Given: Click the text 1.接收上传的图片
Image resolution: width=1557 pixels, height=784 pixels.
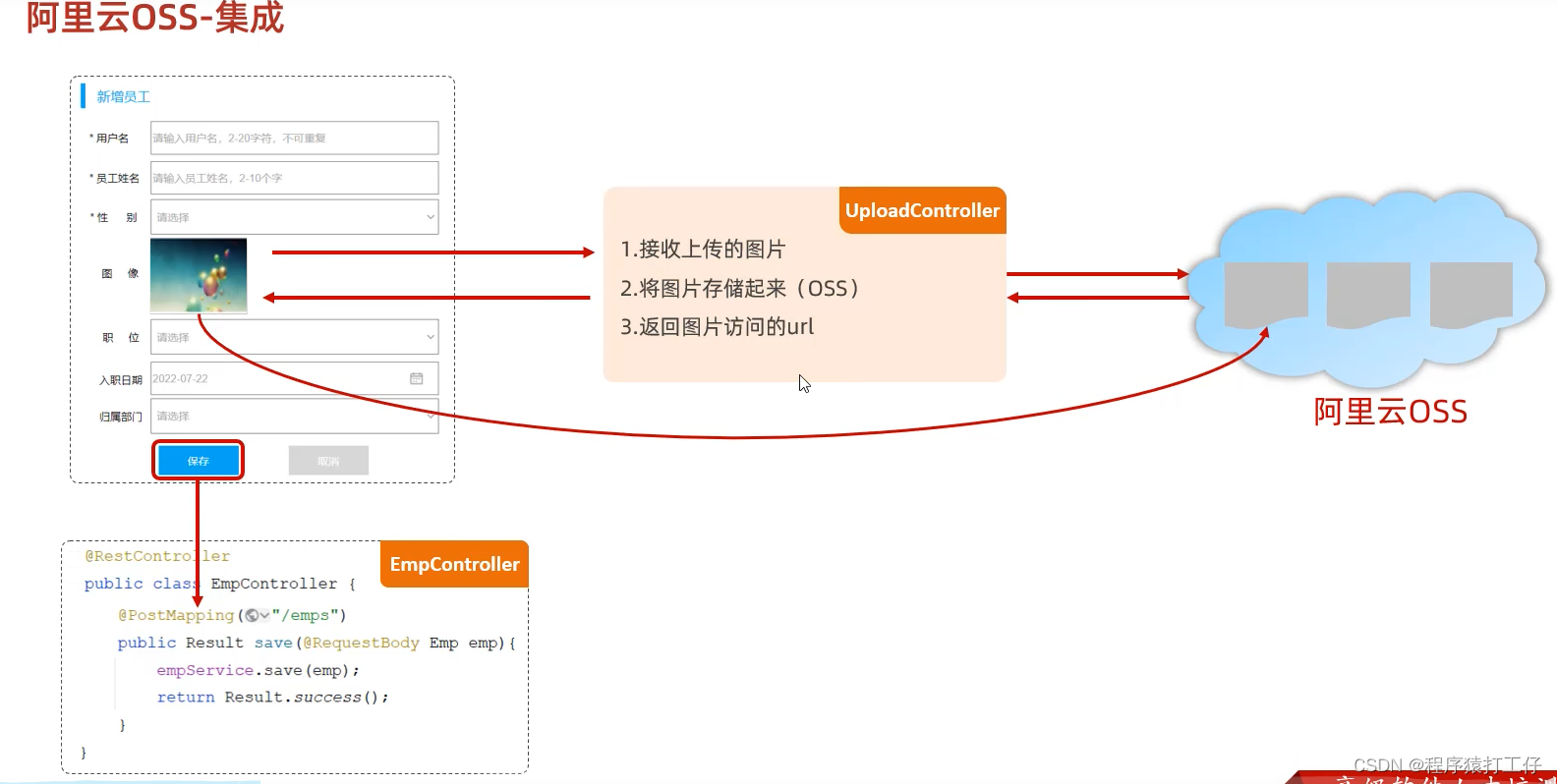Looking at the screenshot, I should (x=703, y=249).
